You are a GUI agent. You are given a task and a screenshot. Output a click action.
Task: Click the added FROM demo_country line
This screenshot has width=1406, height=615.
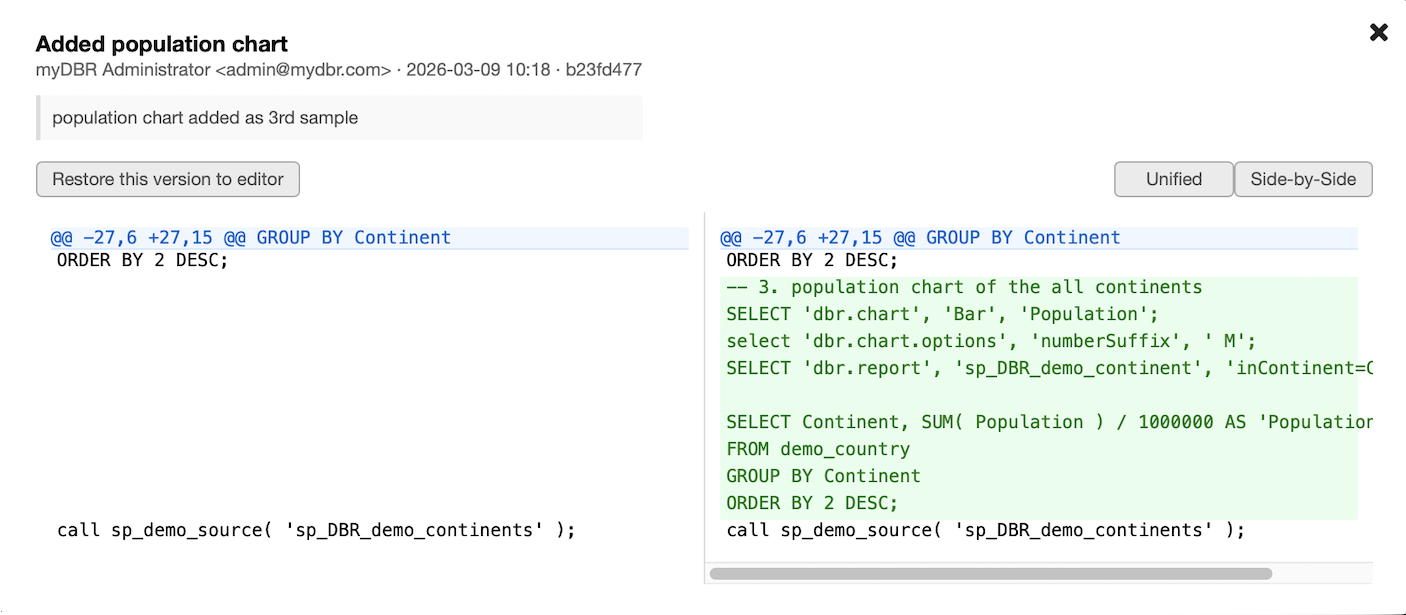[x=818, y=450]
